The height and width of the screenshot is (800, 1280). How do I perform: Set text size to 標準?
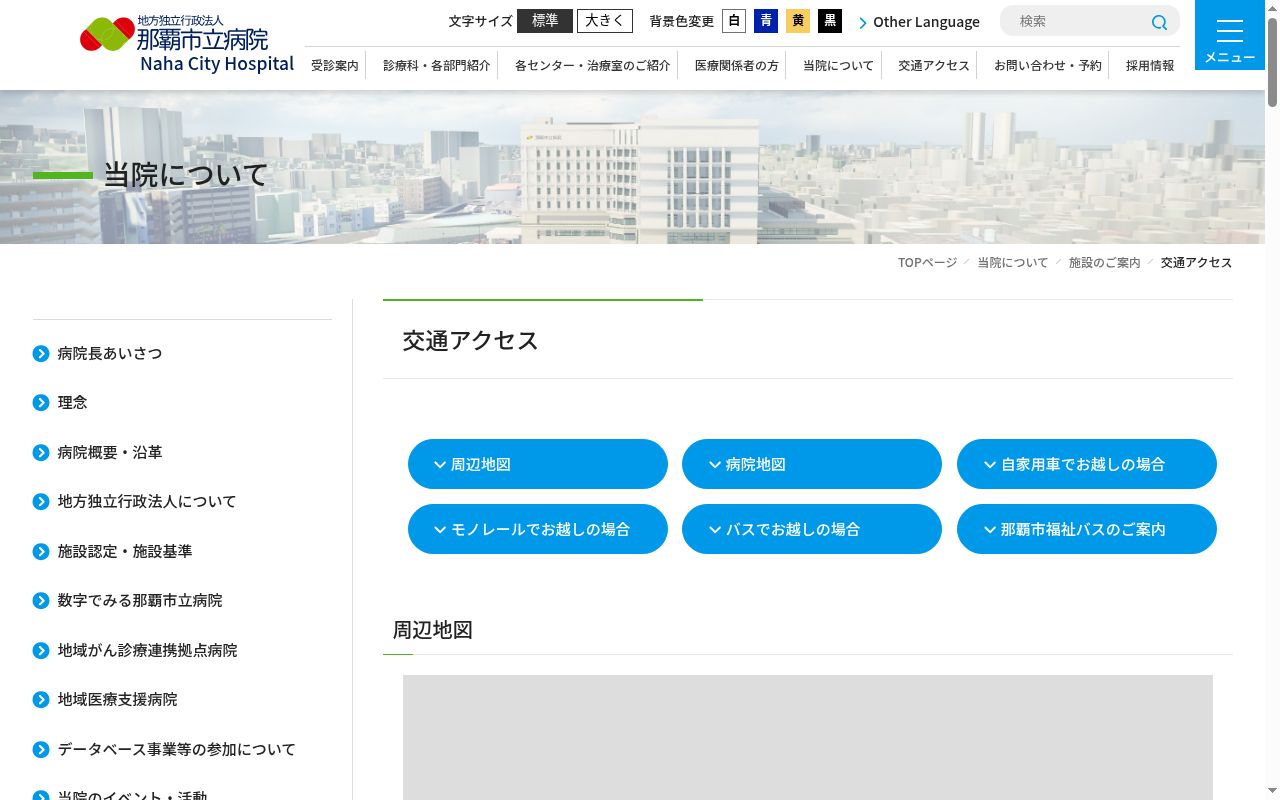[x=545, y=21]
